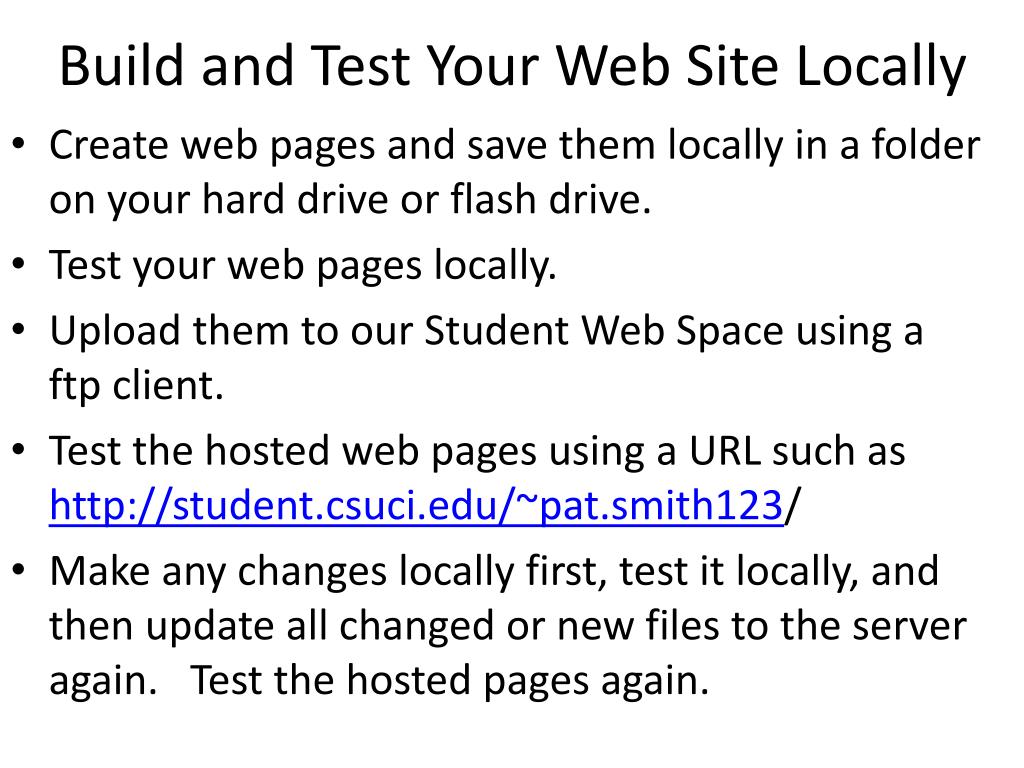This screenshot has height=768, width=1024.
Task: Click the bullet marker before Test your web pages
Action: click(x=18, y=264)
